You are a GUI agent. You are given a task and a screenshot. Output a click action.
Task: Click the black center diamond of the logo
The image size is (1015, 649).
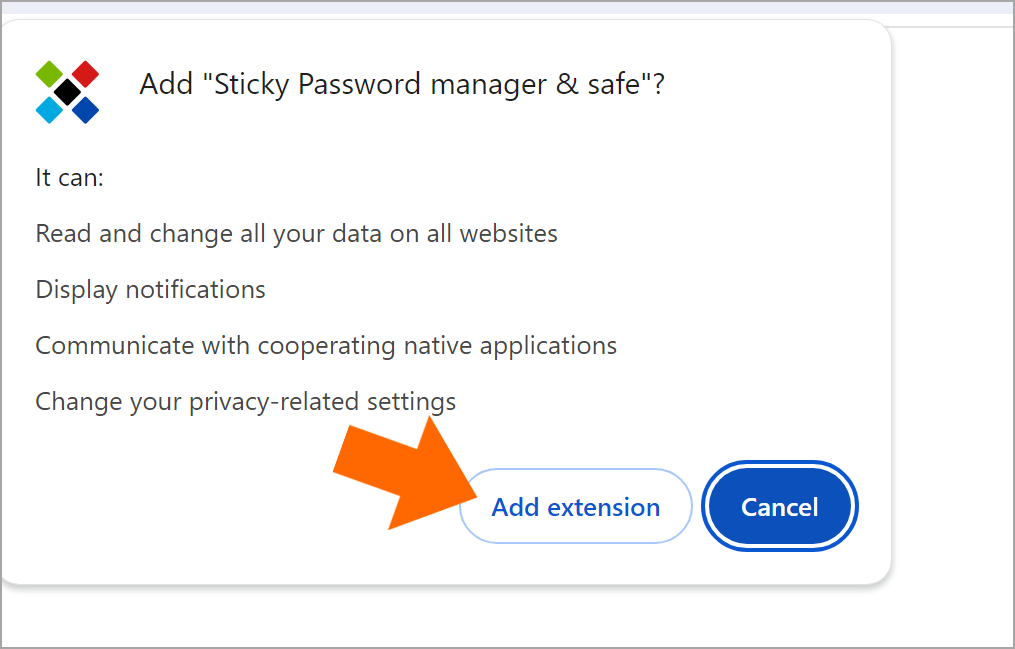coord(67,92)
